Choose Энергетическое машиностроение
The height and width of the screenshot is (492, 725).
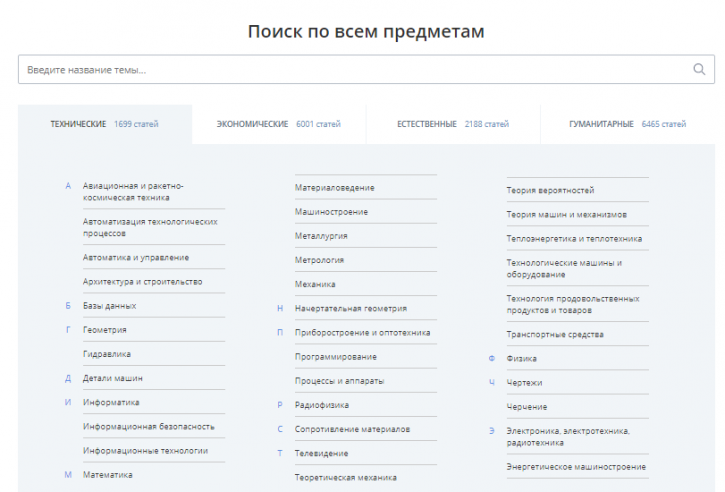[576, 467]
